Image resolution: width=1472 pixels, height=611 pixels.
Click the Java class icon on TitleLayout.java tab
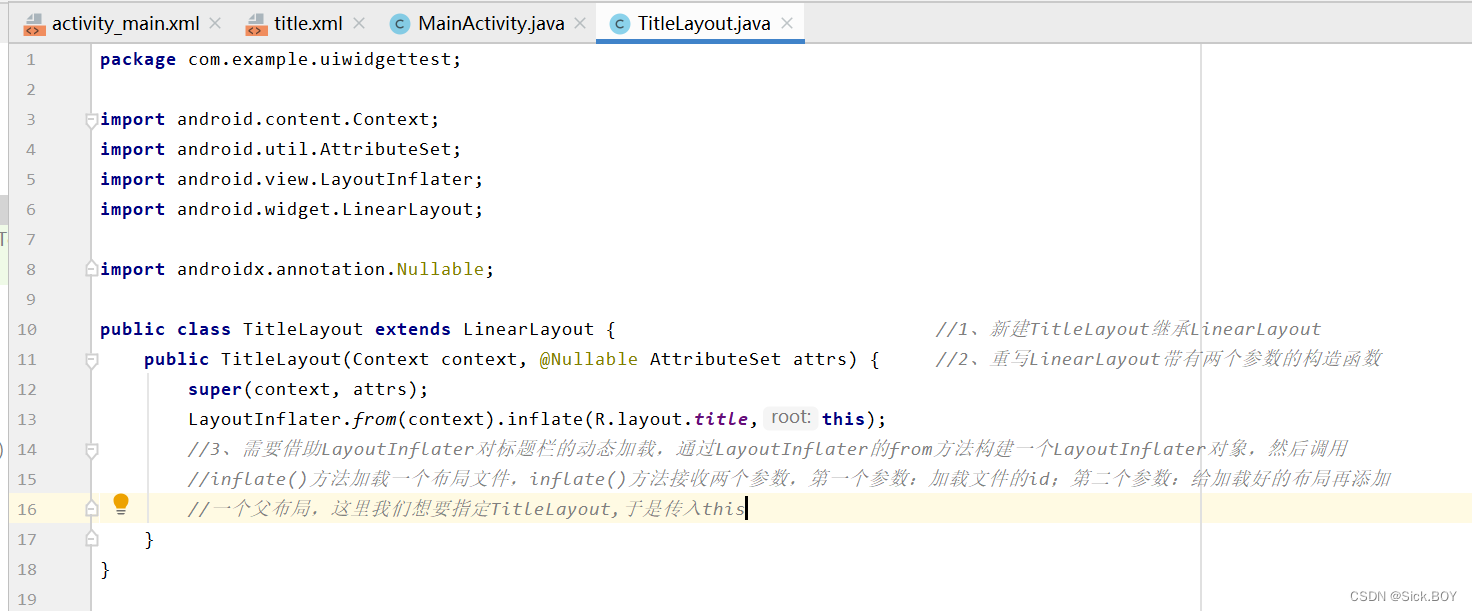[619, 22]
